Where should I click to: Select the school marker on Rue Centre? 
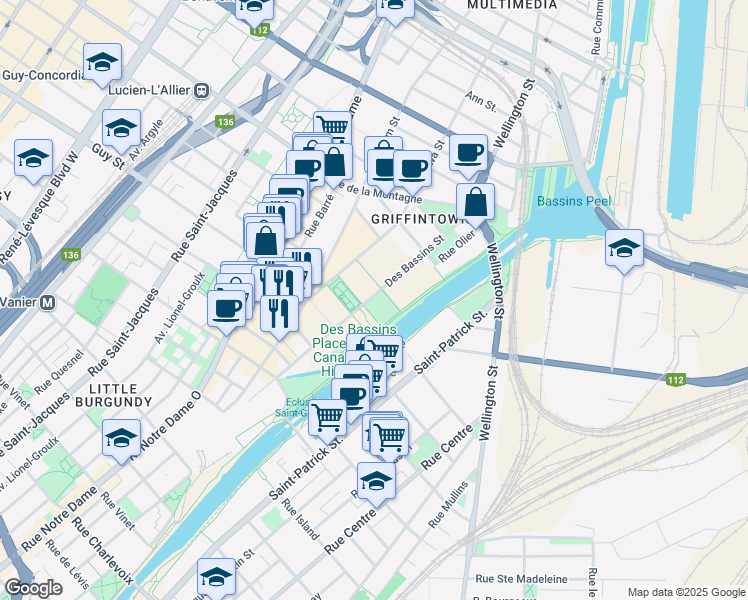coord(376,484)
